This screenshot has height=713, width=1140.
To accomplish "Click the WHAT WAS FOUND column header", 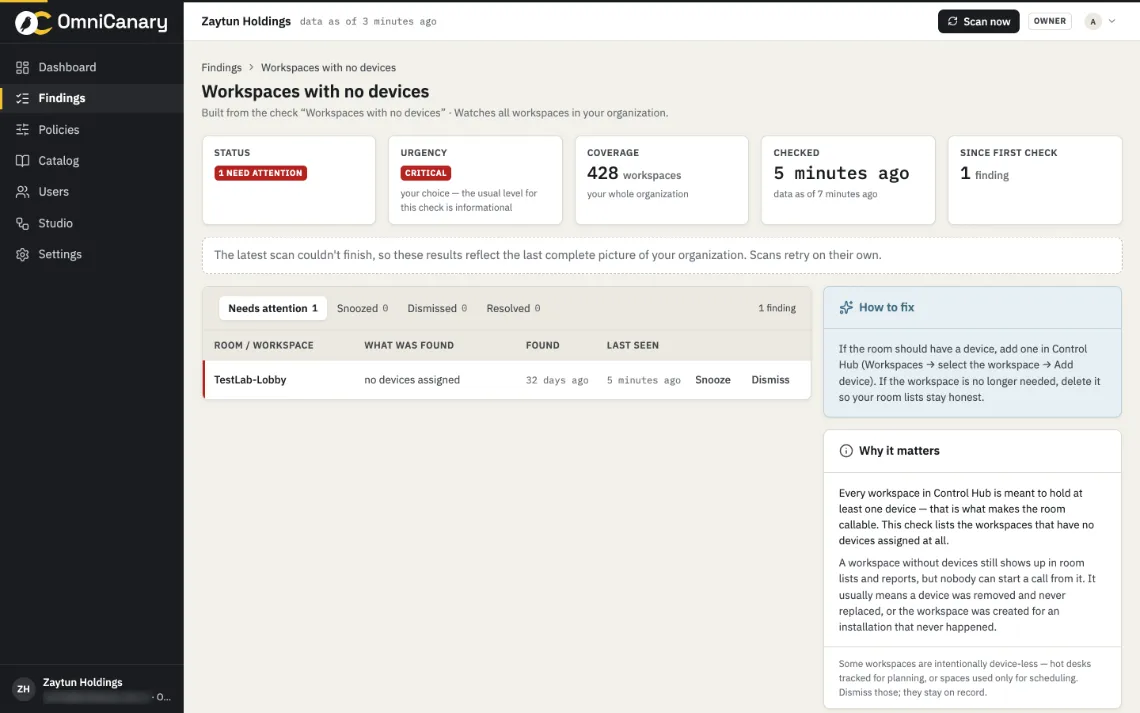I will (409, 345).
